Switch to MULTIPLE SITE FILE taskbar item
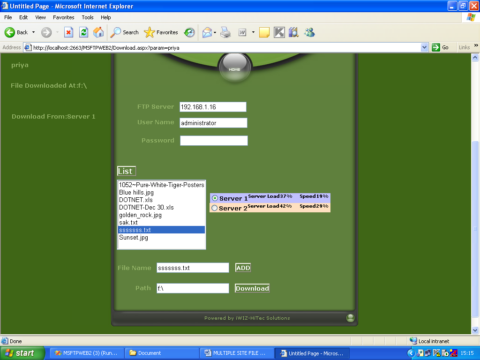The width and height of the screenshot is (480, 360). pyautogui.click(x=237, y=353)
